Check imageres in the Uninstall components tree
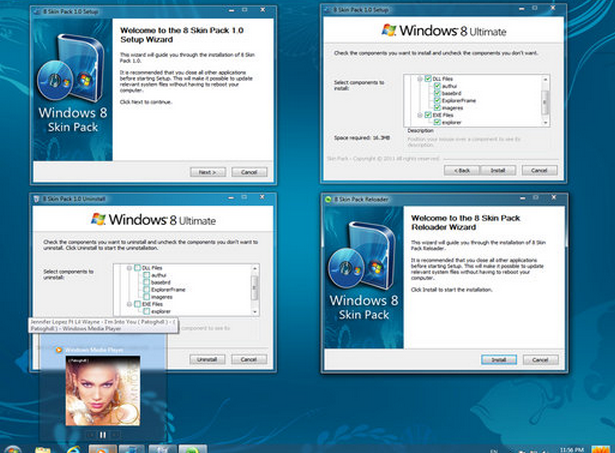 tap(146, 297)
